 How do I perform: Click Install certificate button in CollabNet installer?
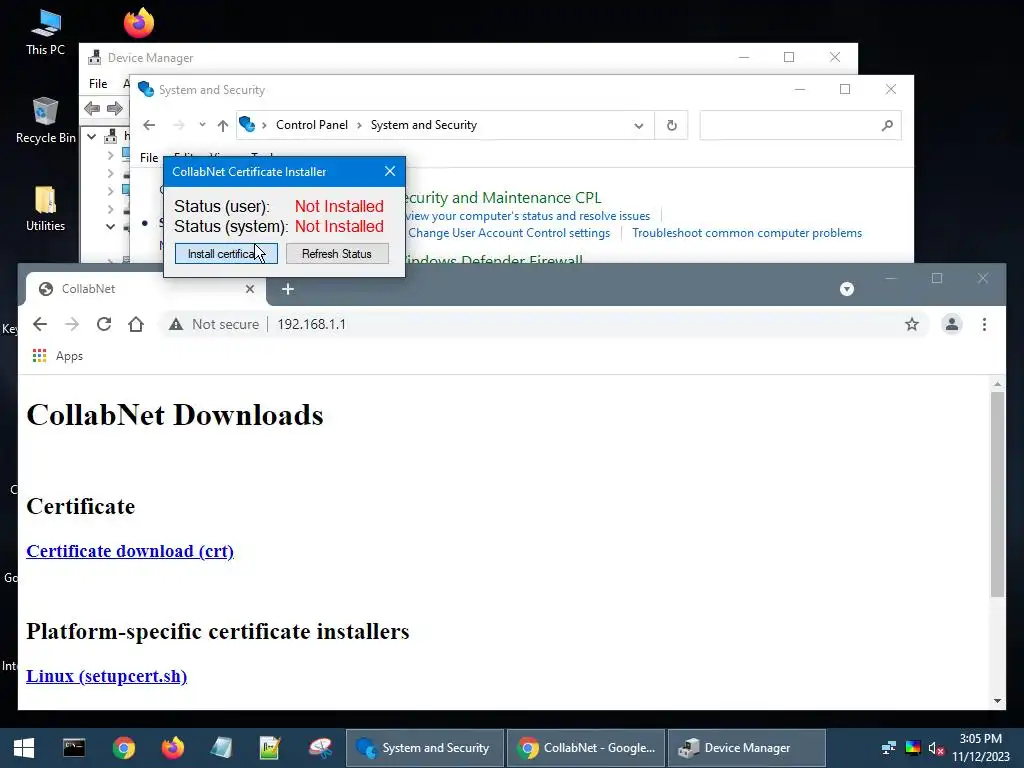click(x=226, y=253)
